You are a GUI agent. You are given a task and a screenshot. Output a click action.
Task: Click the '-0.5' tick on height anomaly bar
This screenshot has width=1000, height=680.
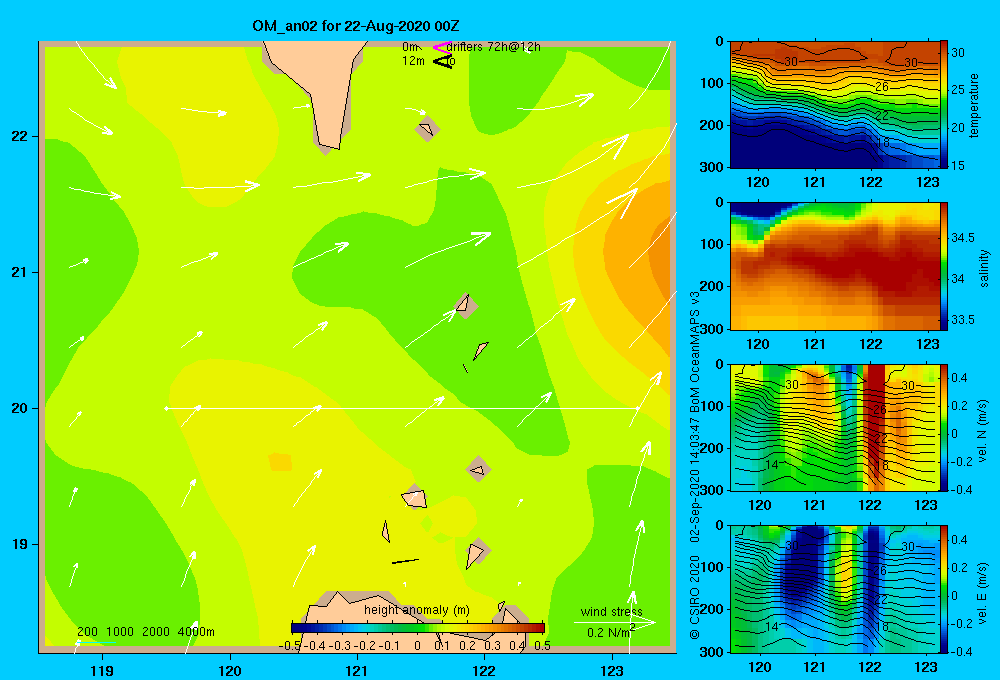point(291,646)
